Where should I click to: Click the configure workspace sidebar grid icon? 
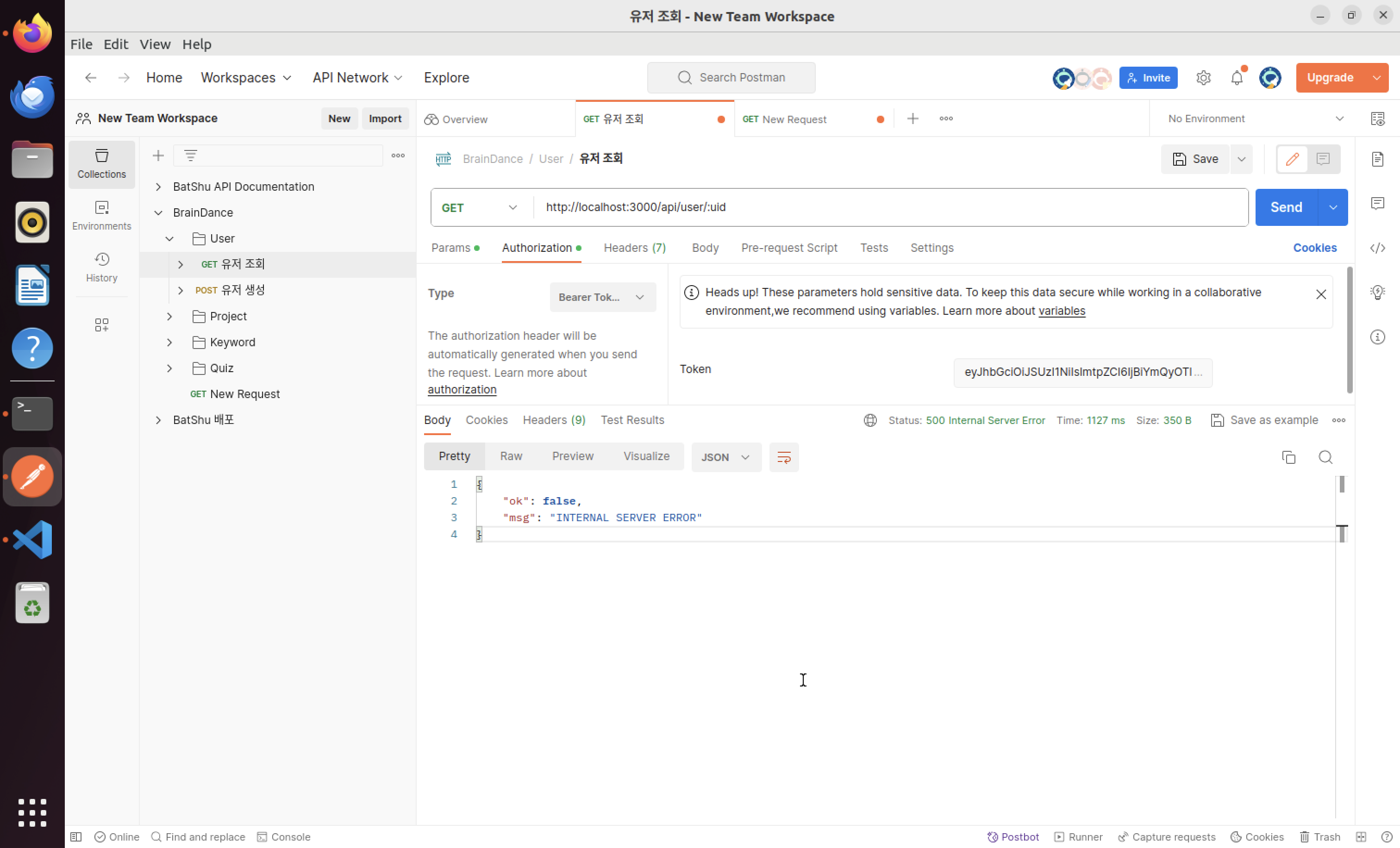point(102,324)
